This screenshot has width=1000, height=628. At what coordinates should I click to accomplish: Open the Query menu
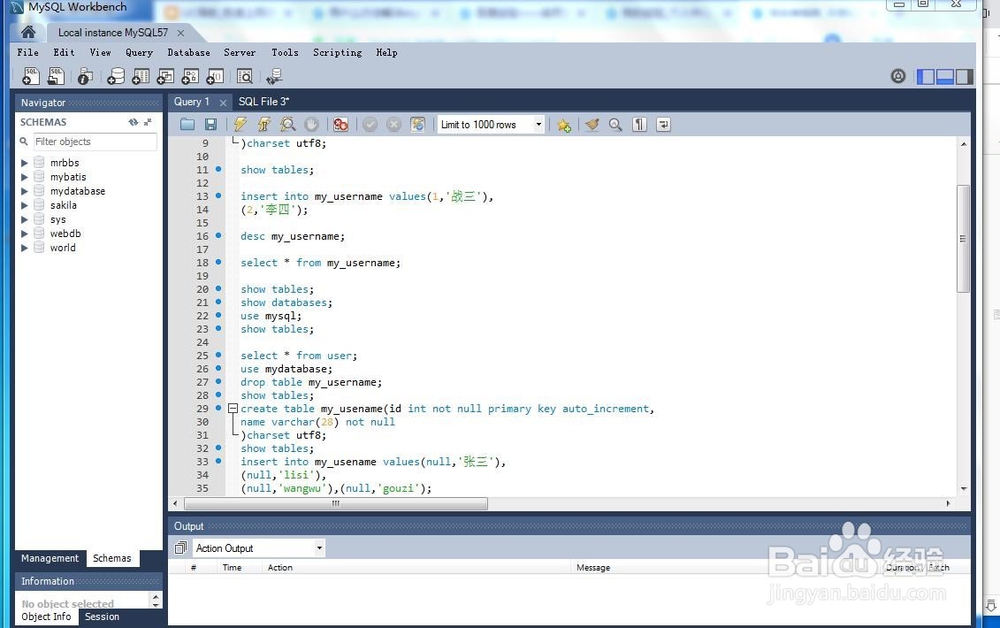[x=139, y=52]
